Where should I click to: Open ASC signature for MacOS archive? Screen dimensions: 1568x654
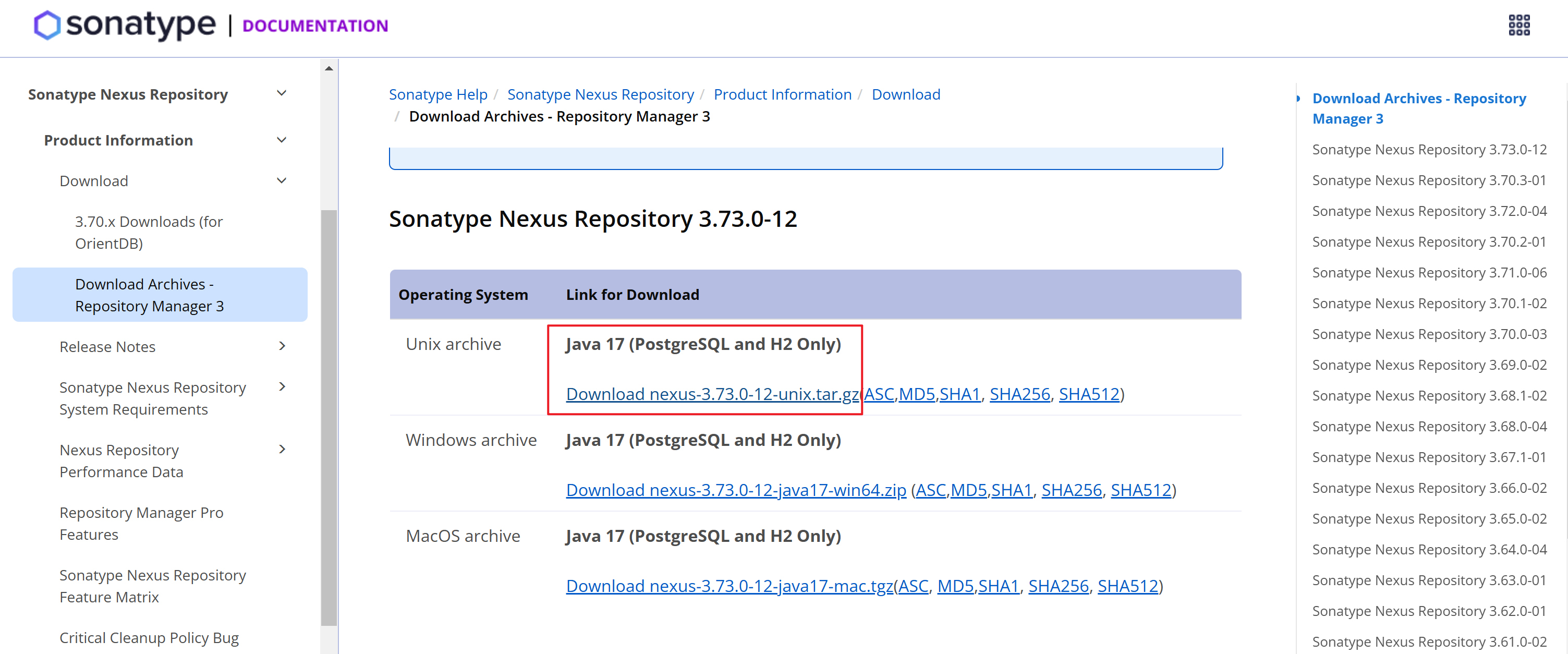point(914,586)
